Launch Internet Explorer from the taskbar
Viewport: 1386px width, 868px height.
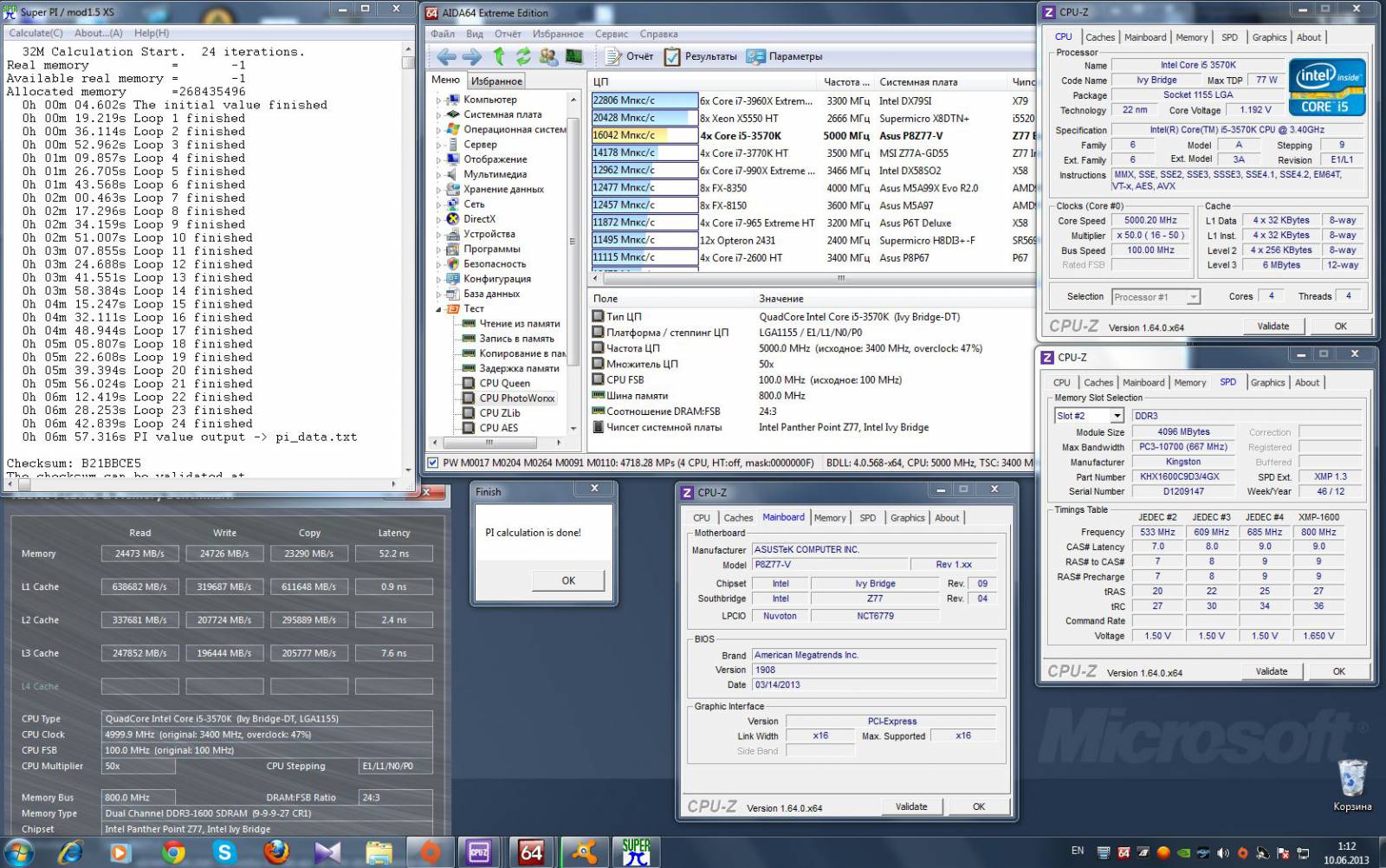tap(70, 852)
